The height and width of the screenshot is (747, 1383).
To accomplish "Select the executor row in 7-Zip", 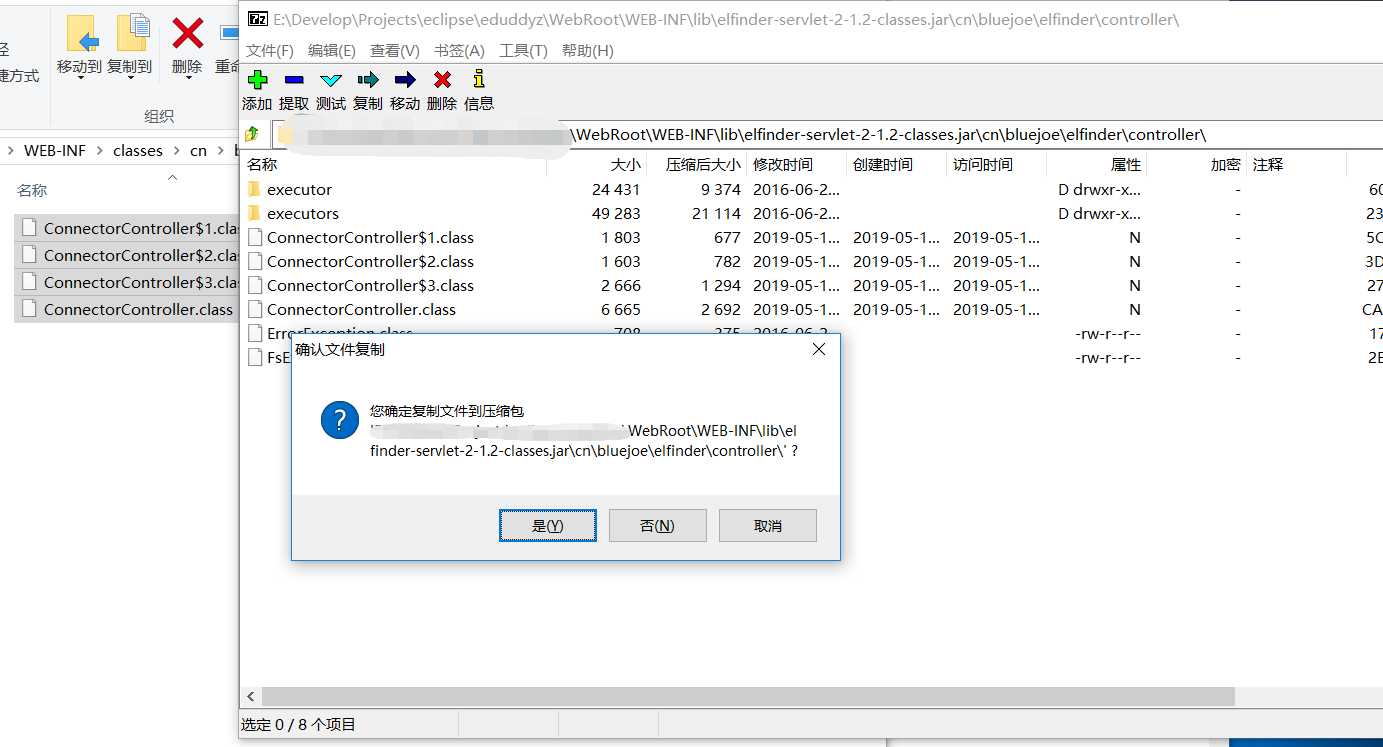I will [812, 189].
